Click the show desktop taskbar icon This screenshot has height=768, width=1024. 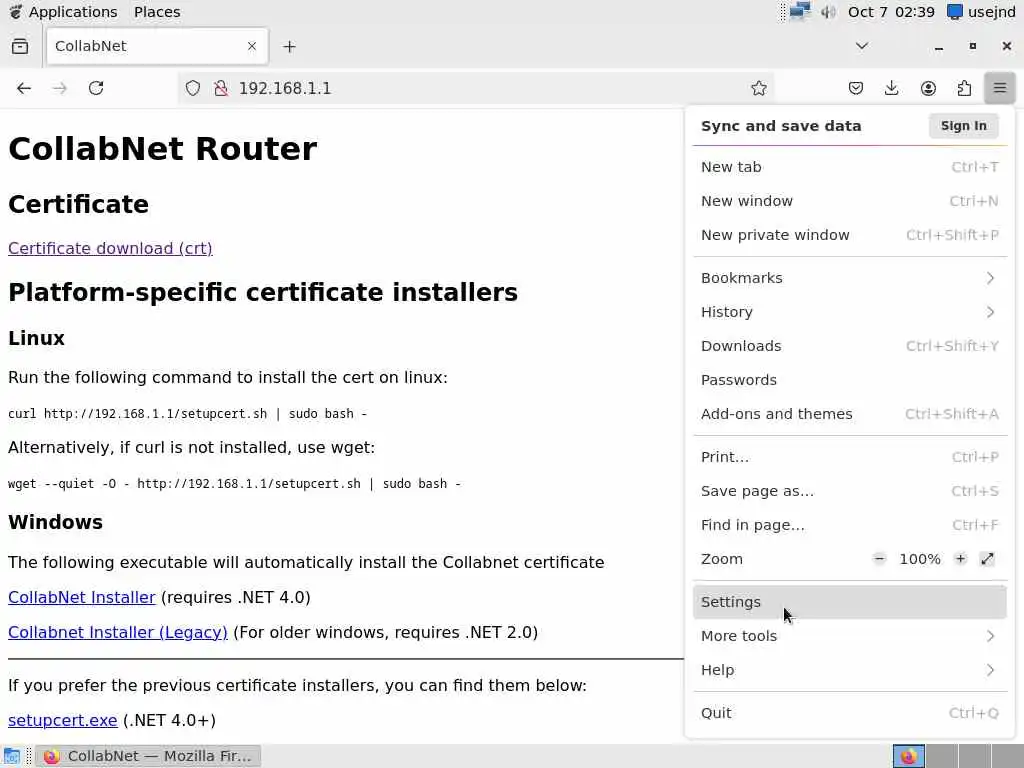pyautogui.click(x=12, y=756)
